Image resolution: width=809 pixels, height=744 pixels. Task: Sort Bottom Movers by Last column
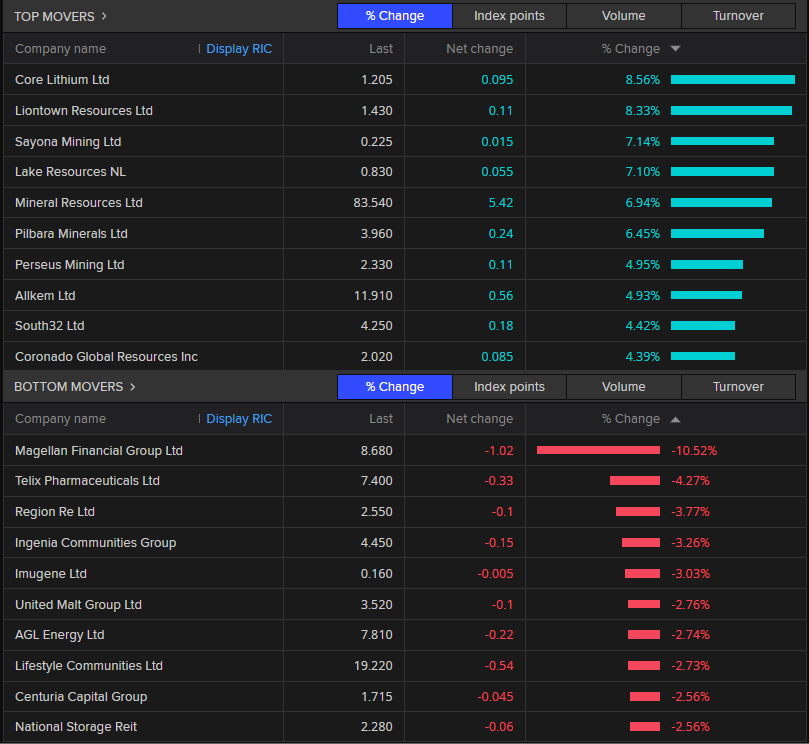(381, 419)
